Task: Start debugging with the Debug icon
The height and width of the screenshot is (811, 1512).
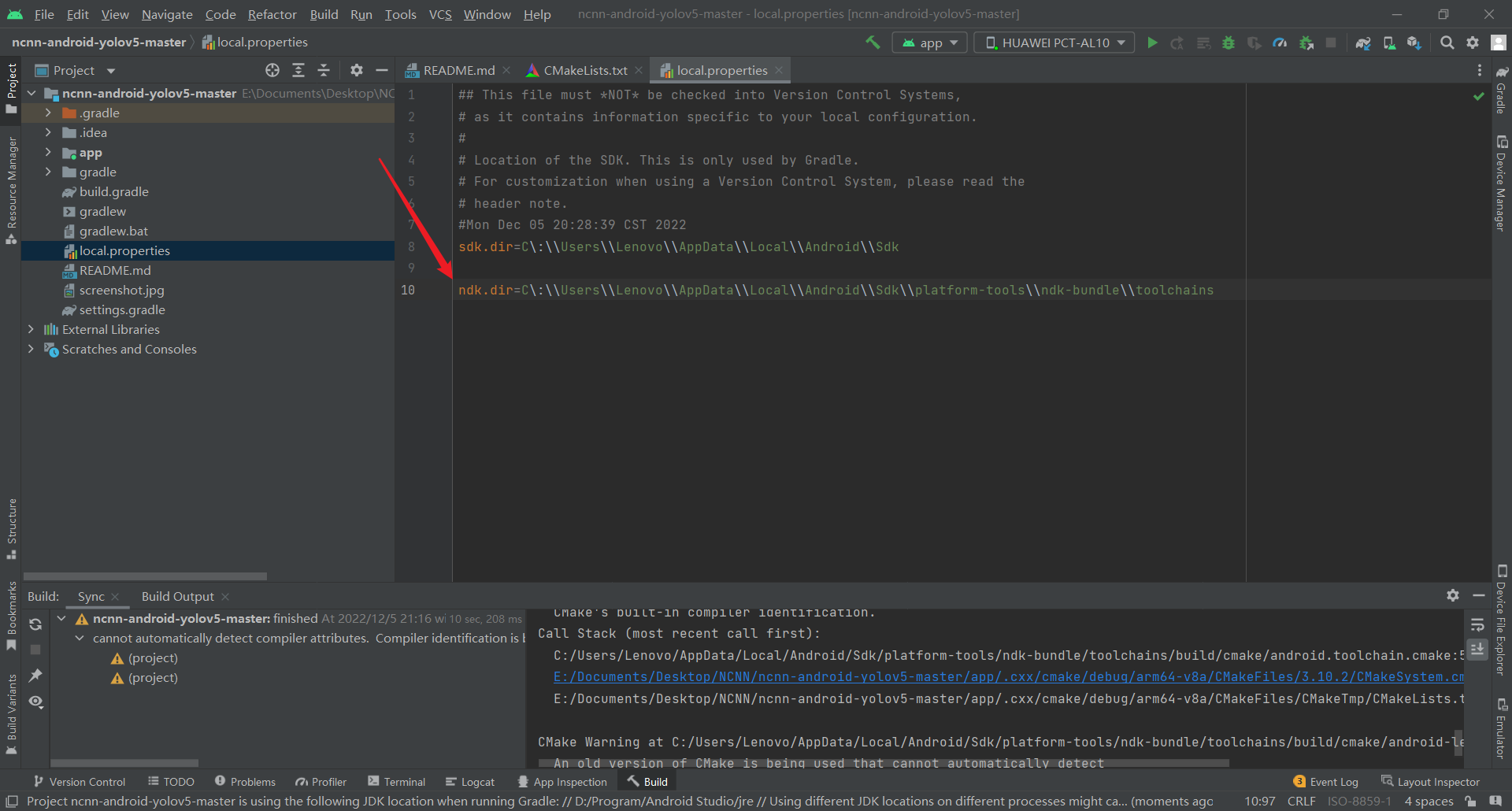Action: (1228, 43)
